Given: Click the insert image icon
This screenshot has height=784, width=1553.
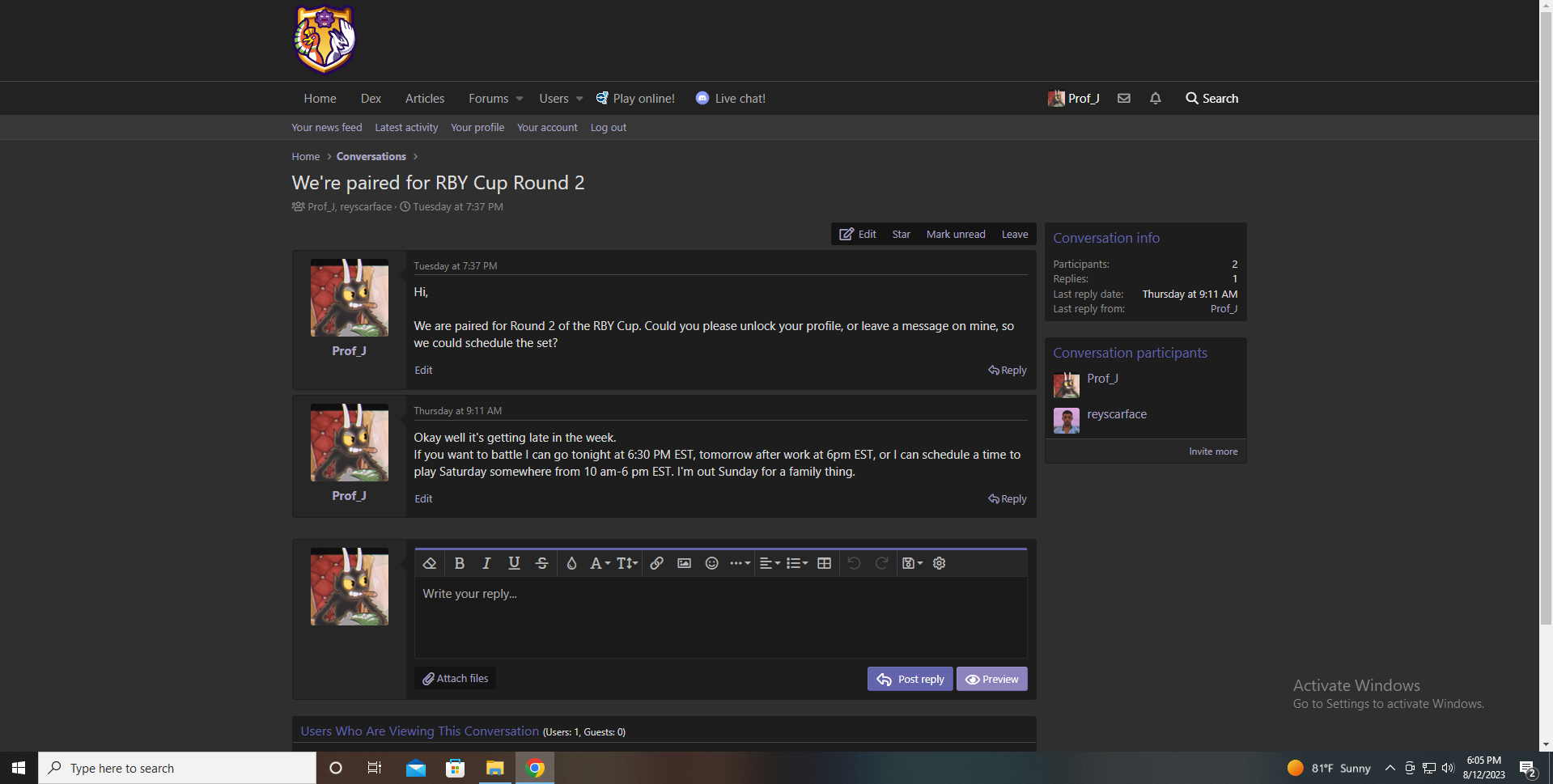Looking at the screenshot, I should 684,564.
